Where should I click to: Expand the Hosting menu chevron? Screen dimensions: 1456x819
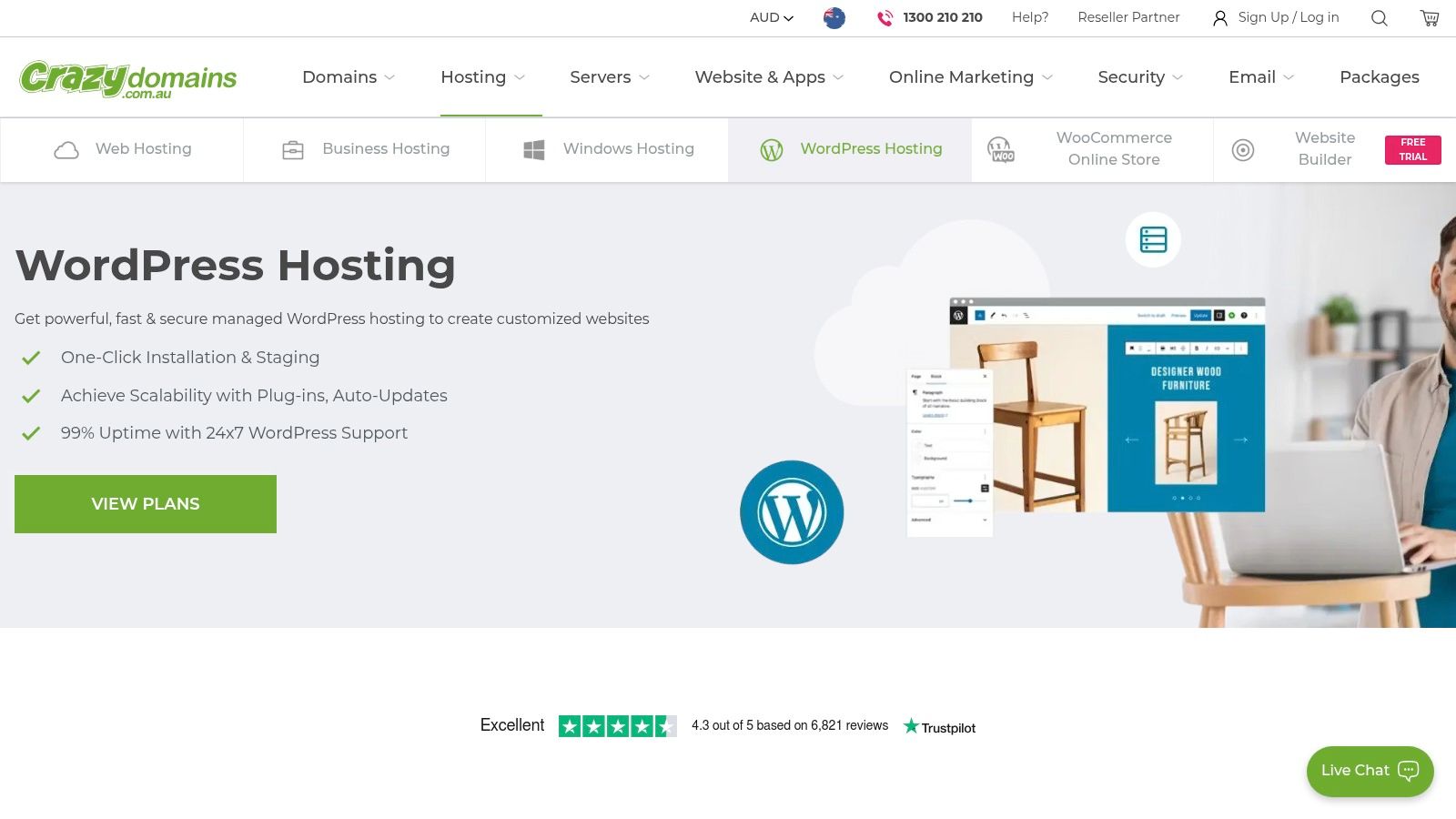[521, 77]
